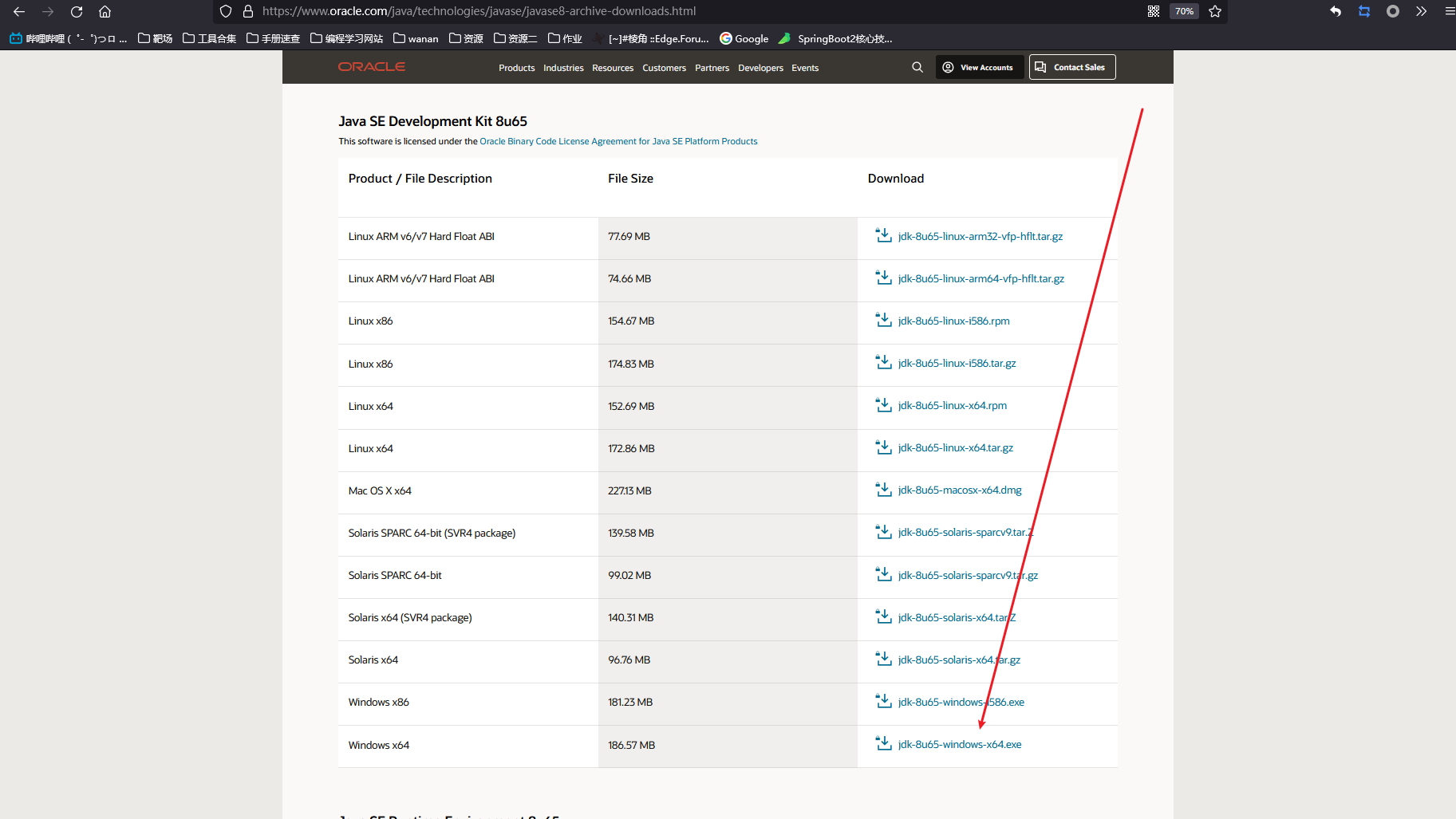Open the 作业 bookmarks folder
Screen dimensions: 1456x819
pos(565,38)
